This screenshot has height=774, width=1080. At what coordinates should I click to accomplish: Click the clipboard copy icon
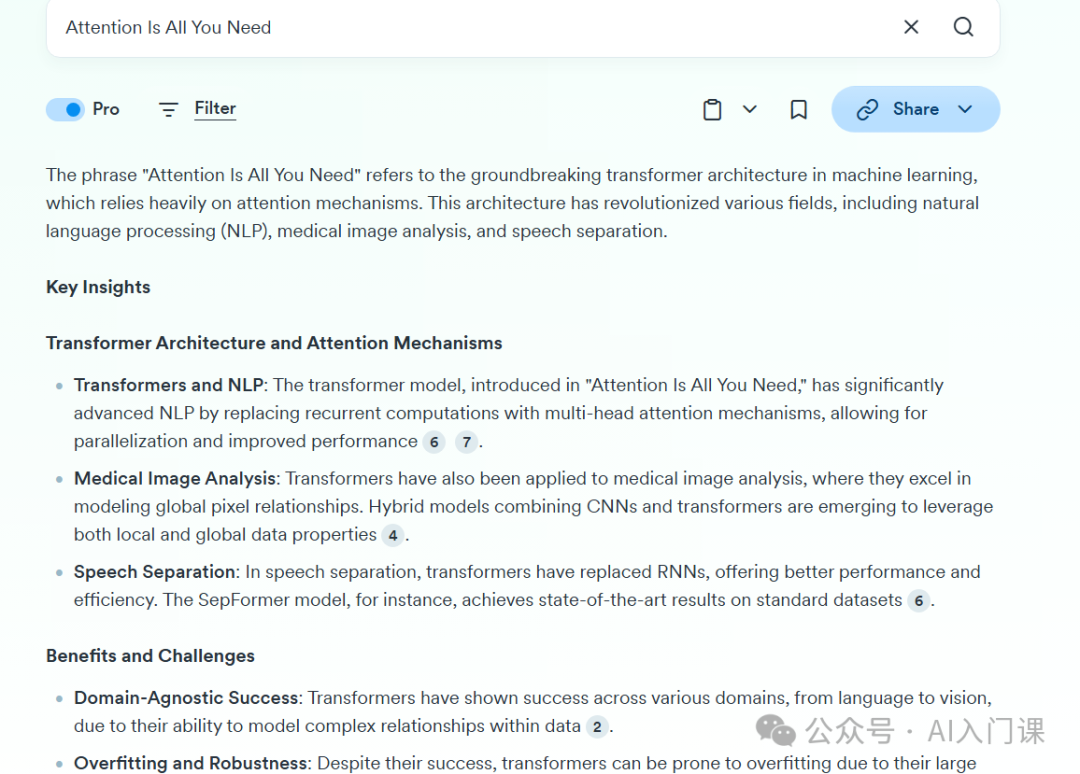(712, 109)
